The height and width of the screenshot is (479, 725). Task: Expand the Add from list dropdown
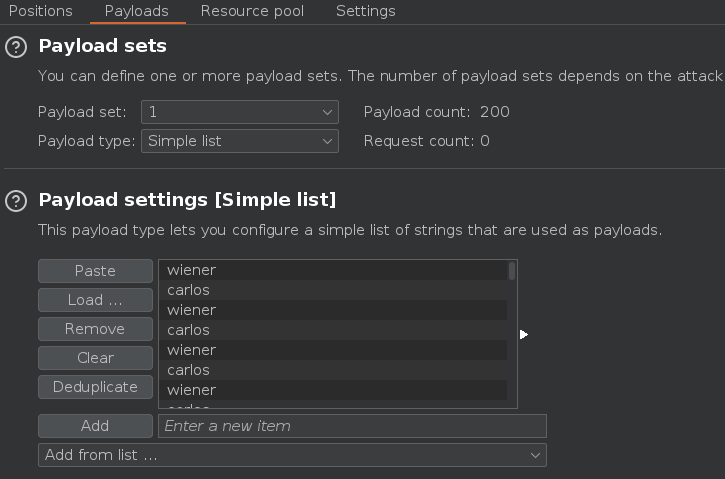pos(292,455)
